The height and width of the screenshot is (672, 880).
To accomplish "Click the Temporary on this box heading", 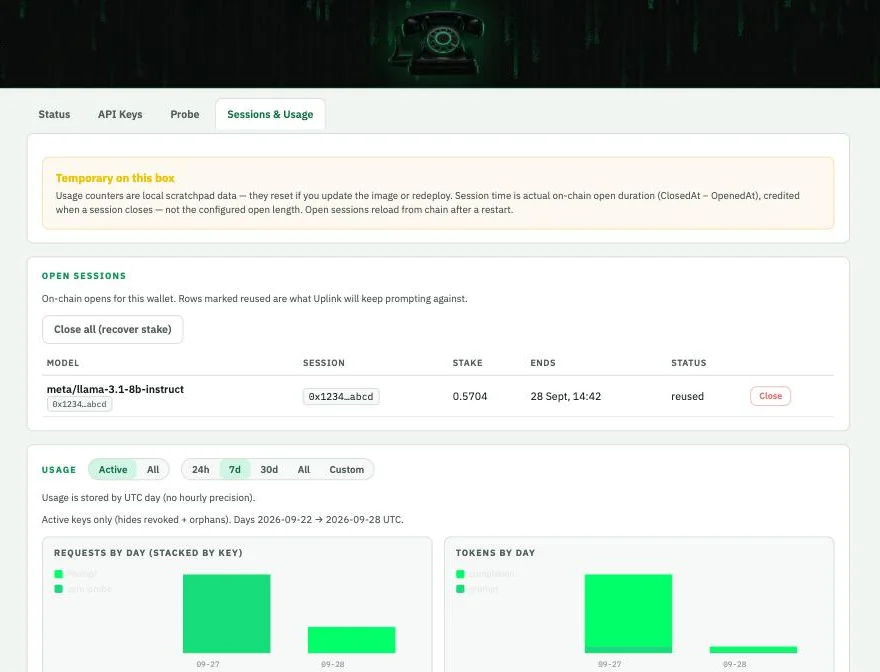I will [x=115, y=178].
